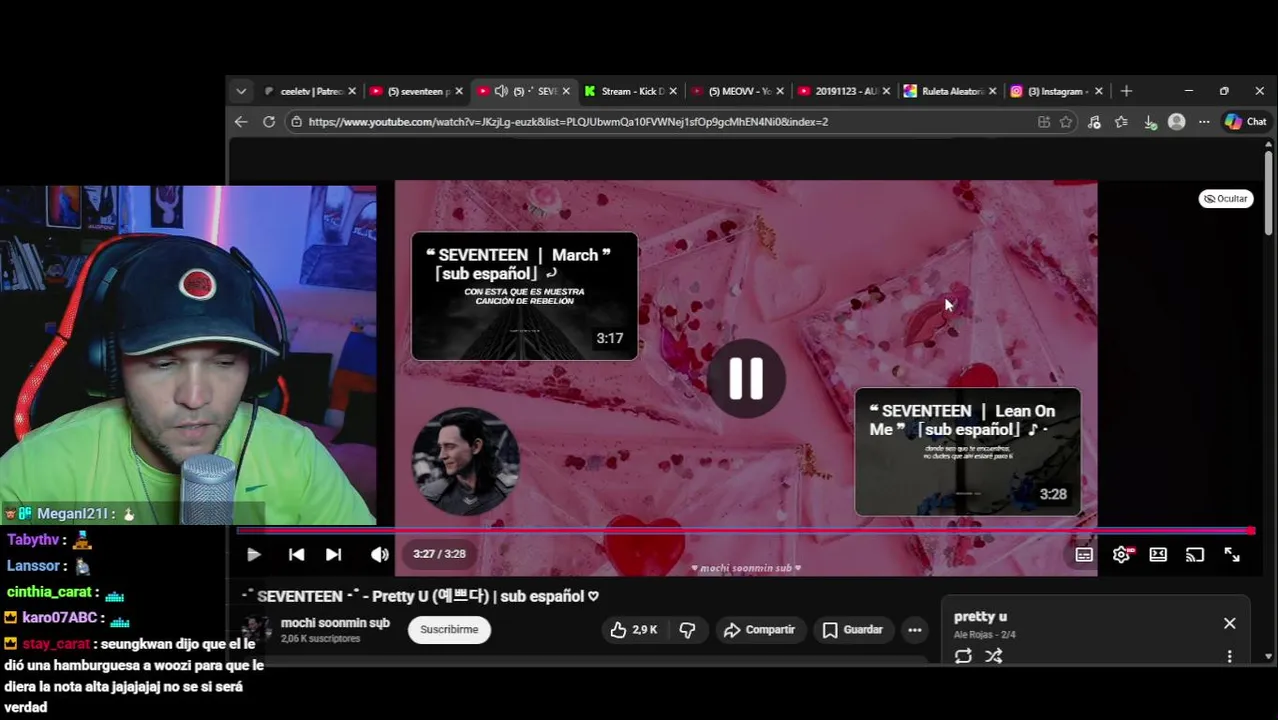The image size is (1278, 720).
Task: Open browser favorites list icon
Action: pyautogui.click(x=1121, y=121)
